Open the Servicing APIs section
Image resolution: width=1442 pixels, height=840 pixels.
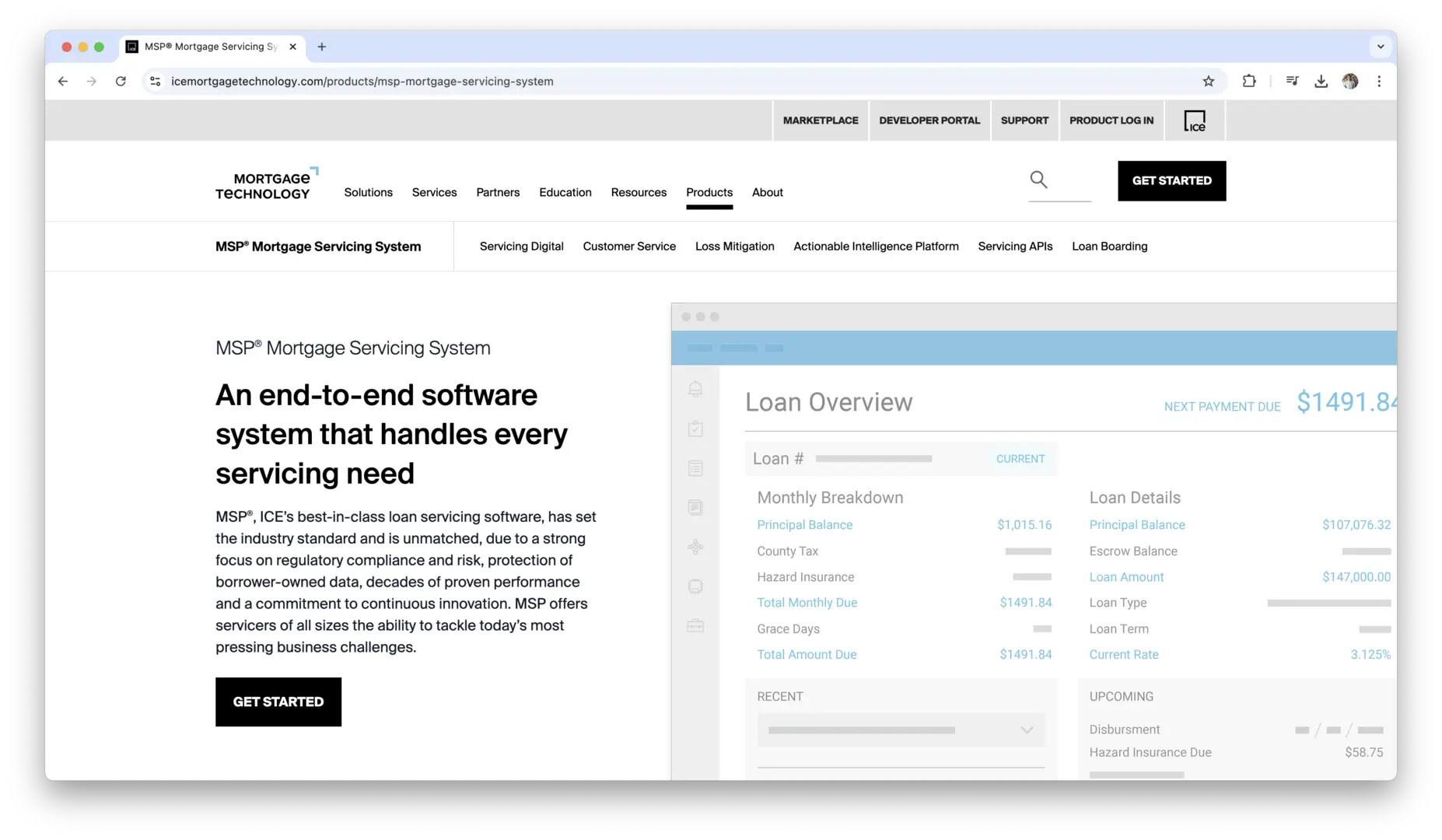(1015, 247)
